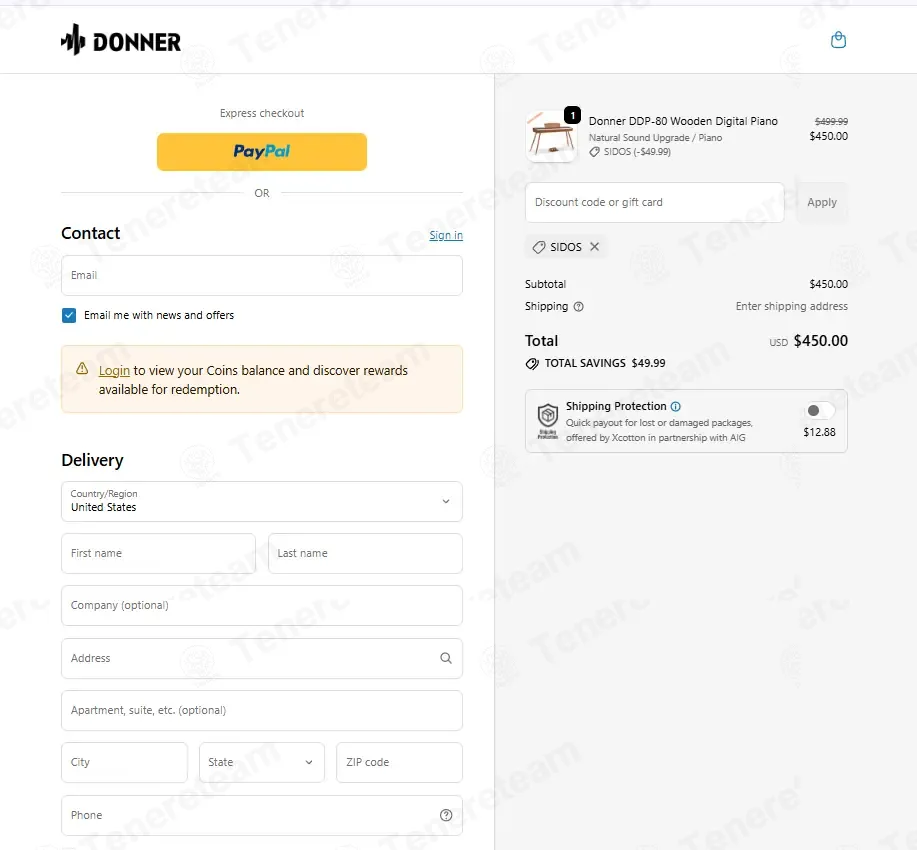Click the Phone field help icon
This screenshot has width=917, height=850.
pyautogui.click(x=446, y=815)
